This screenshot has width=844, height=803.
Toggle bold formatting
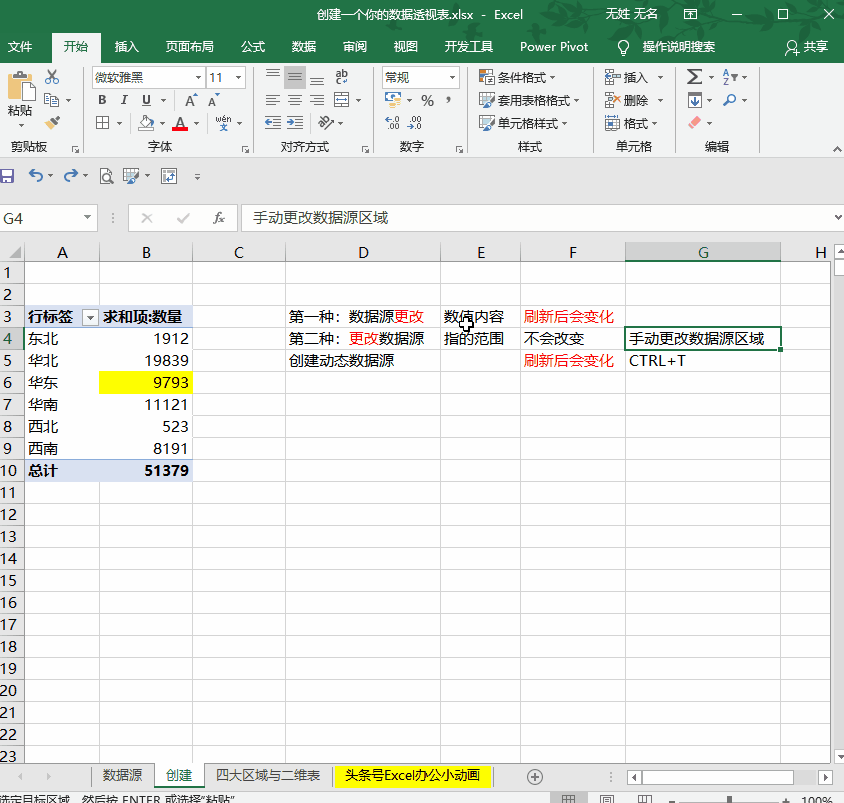102,100
